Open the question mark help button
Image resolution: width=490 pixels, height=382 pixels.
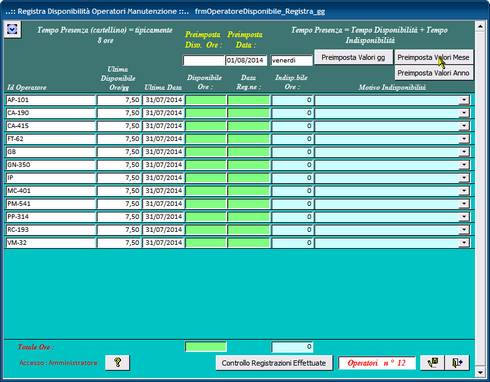(117, 362)
